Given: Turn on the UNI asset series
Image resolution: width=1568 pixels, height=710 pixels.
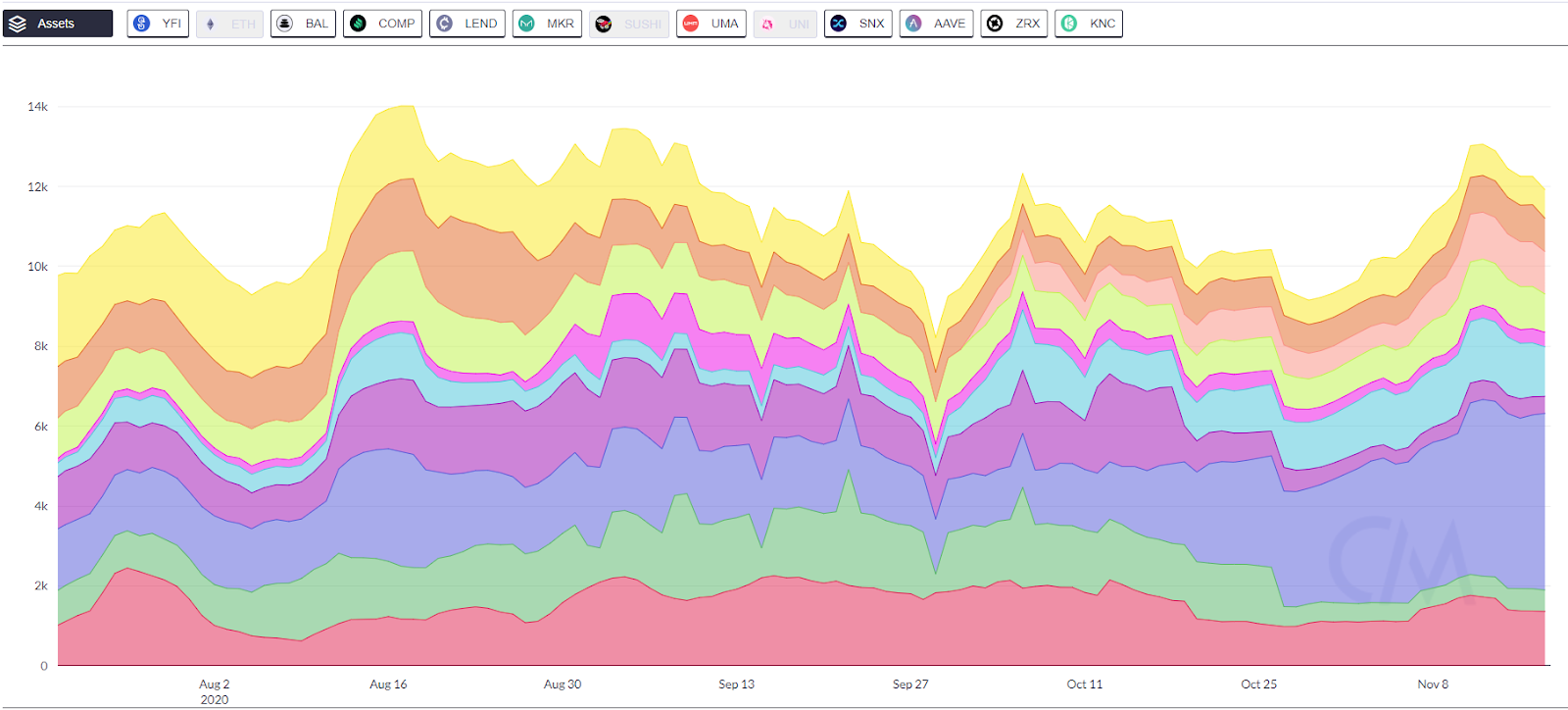Looking at the screenshot, I should tap(785, 24).
